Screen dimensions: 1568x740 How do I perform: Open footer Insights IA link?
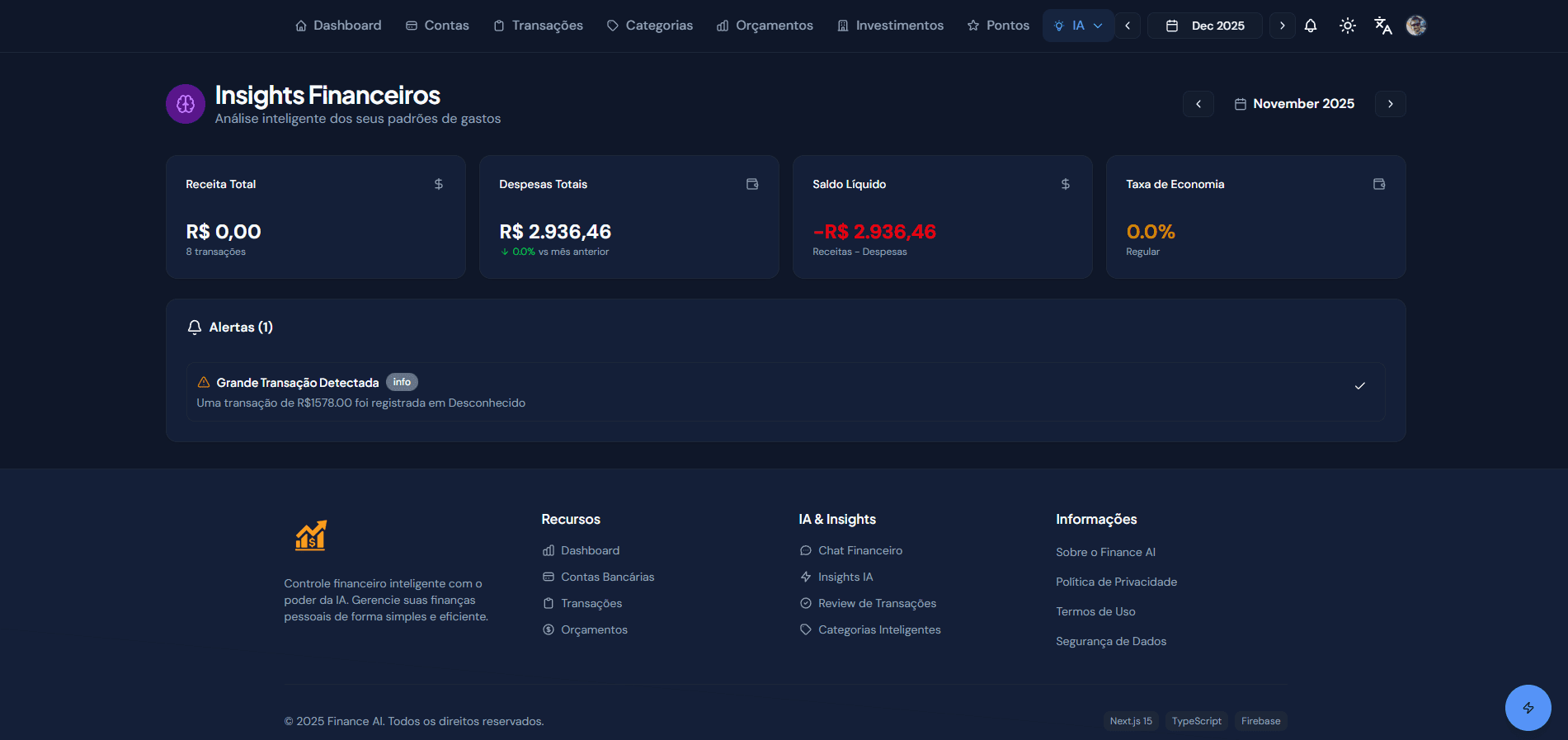coord(836,577)
